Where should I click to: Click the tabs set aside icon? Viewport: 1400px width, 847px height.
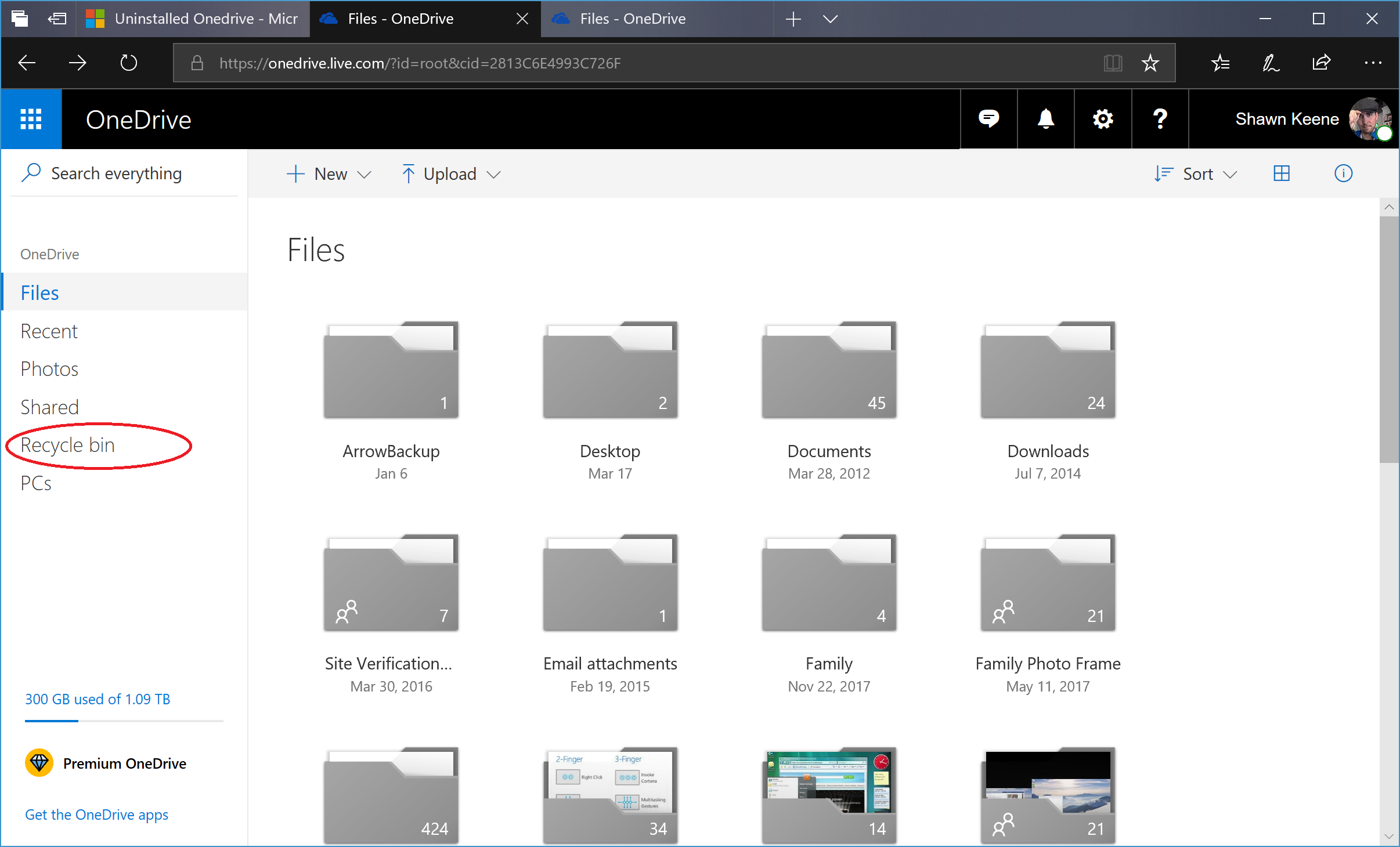(20, 19)
